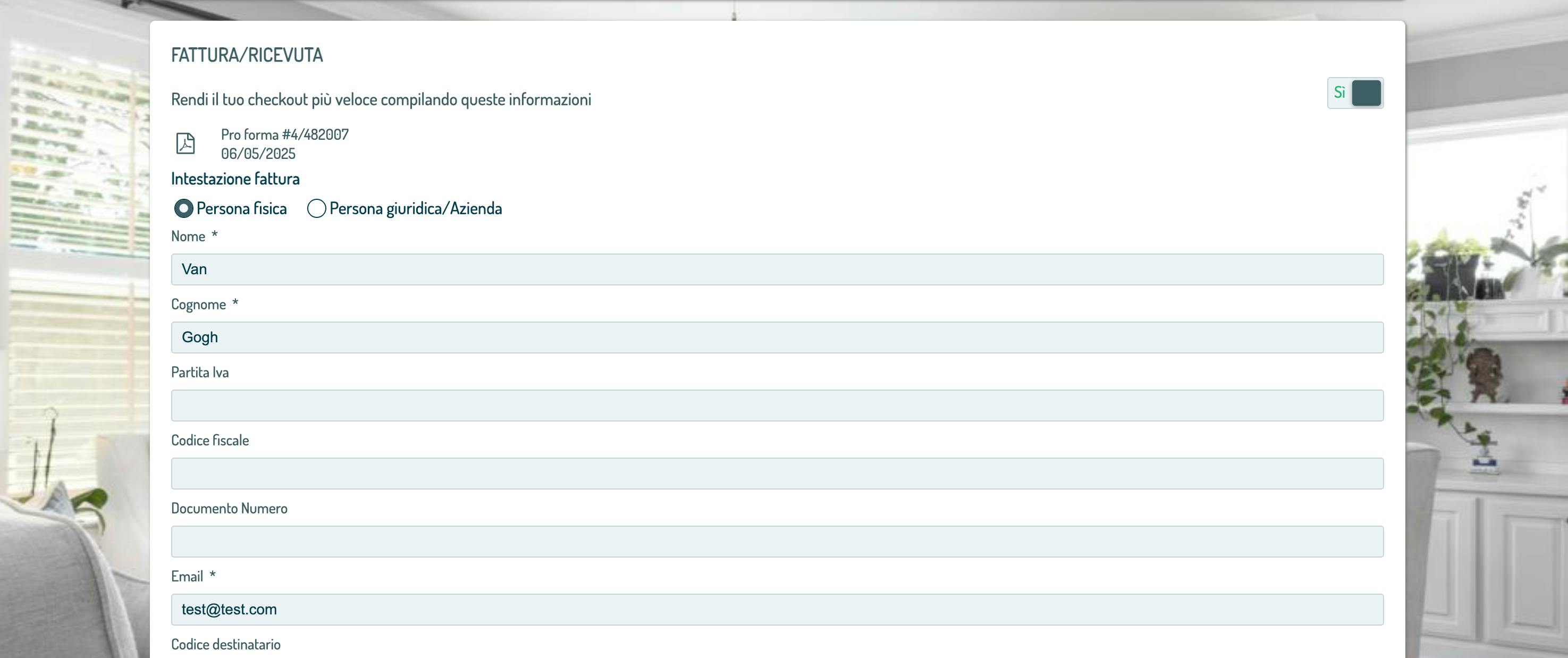
Task: Click into the Cognome field with Gogh
Action: (777, 338)
